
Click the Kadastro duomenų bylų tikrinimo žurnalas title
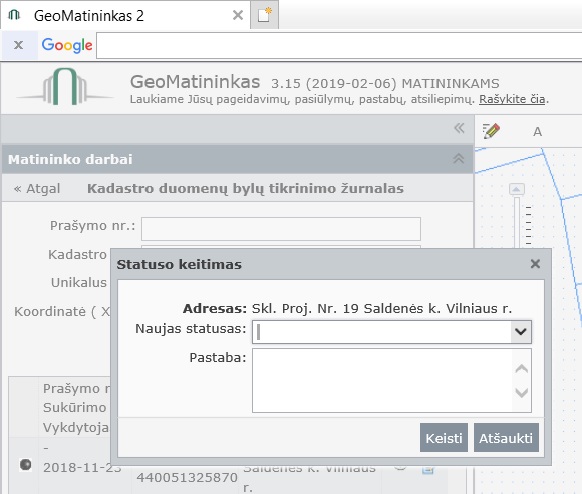click(245, 189)
